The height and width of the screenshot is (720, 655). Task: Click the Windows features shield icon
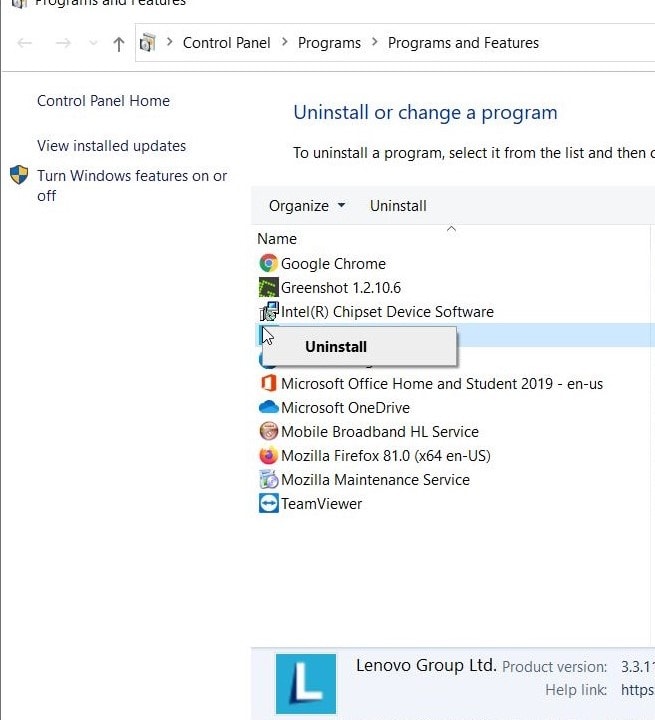[19, 174]
